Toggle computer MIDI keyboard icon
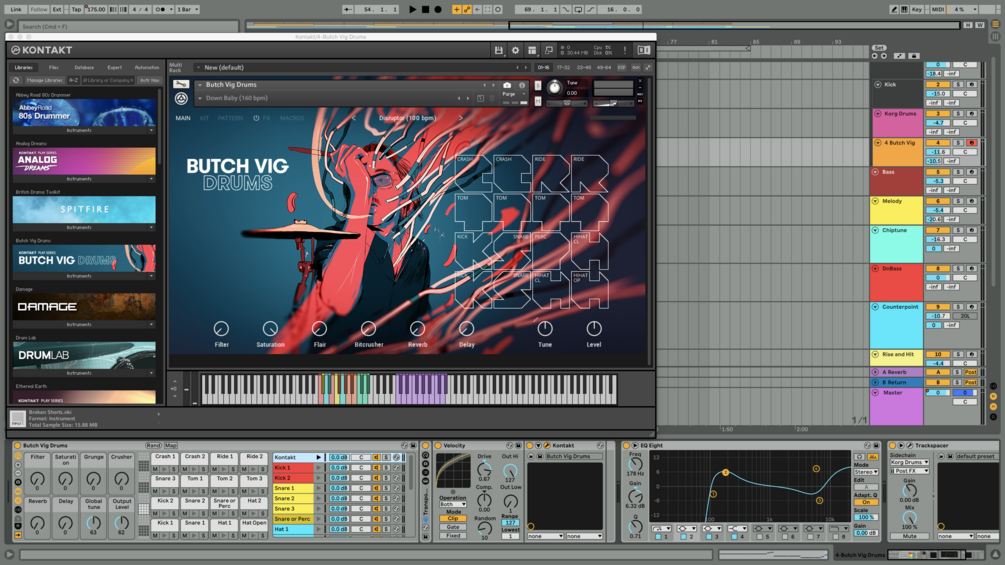This screenshot has width=1005, height=565. point(904,10)
